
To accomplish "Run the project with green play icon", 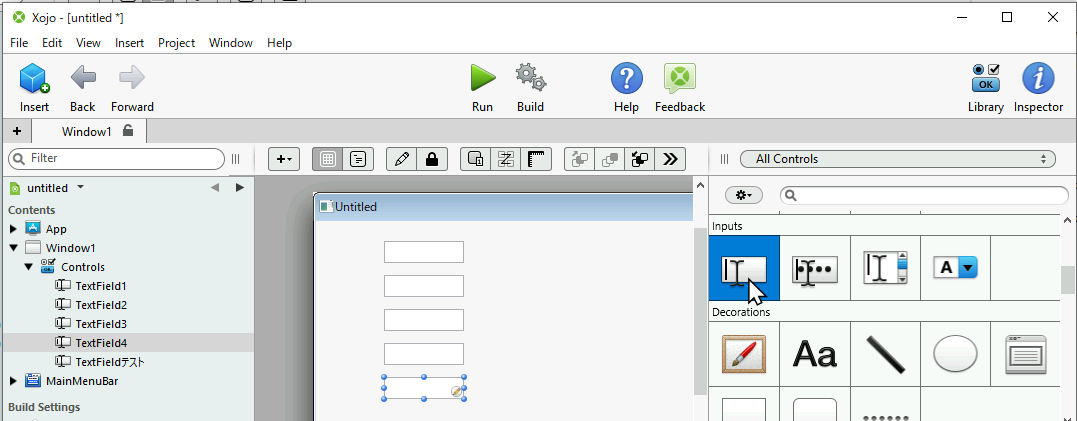I will (483, 78).
